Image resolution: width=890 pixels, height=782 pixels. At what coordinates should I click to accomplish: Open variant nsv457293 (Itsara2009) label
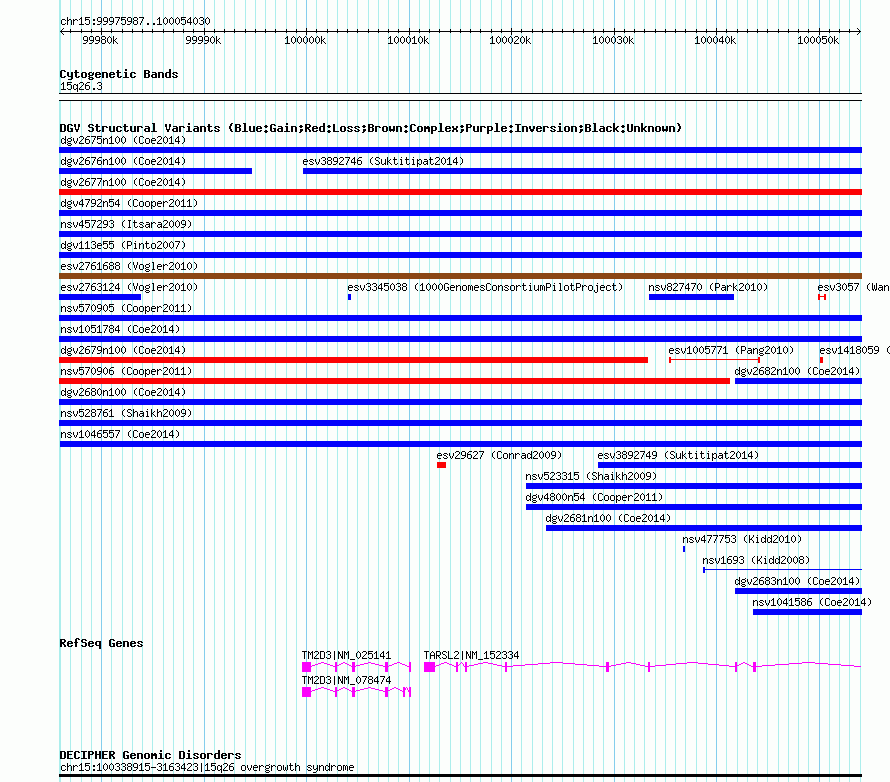click(126, 224)
